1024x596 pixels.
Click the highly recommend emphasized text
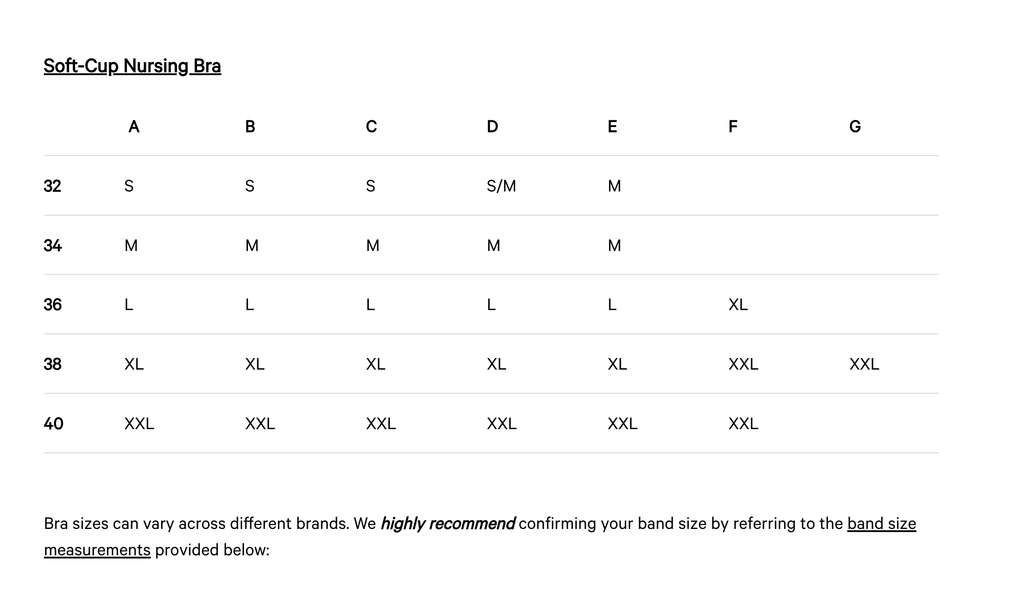[x=447, y=524]
